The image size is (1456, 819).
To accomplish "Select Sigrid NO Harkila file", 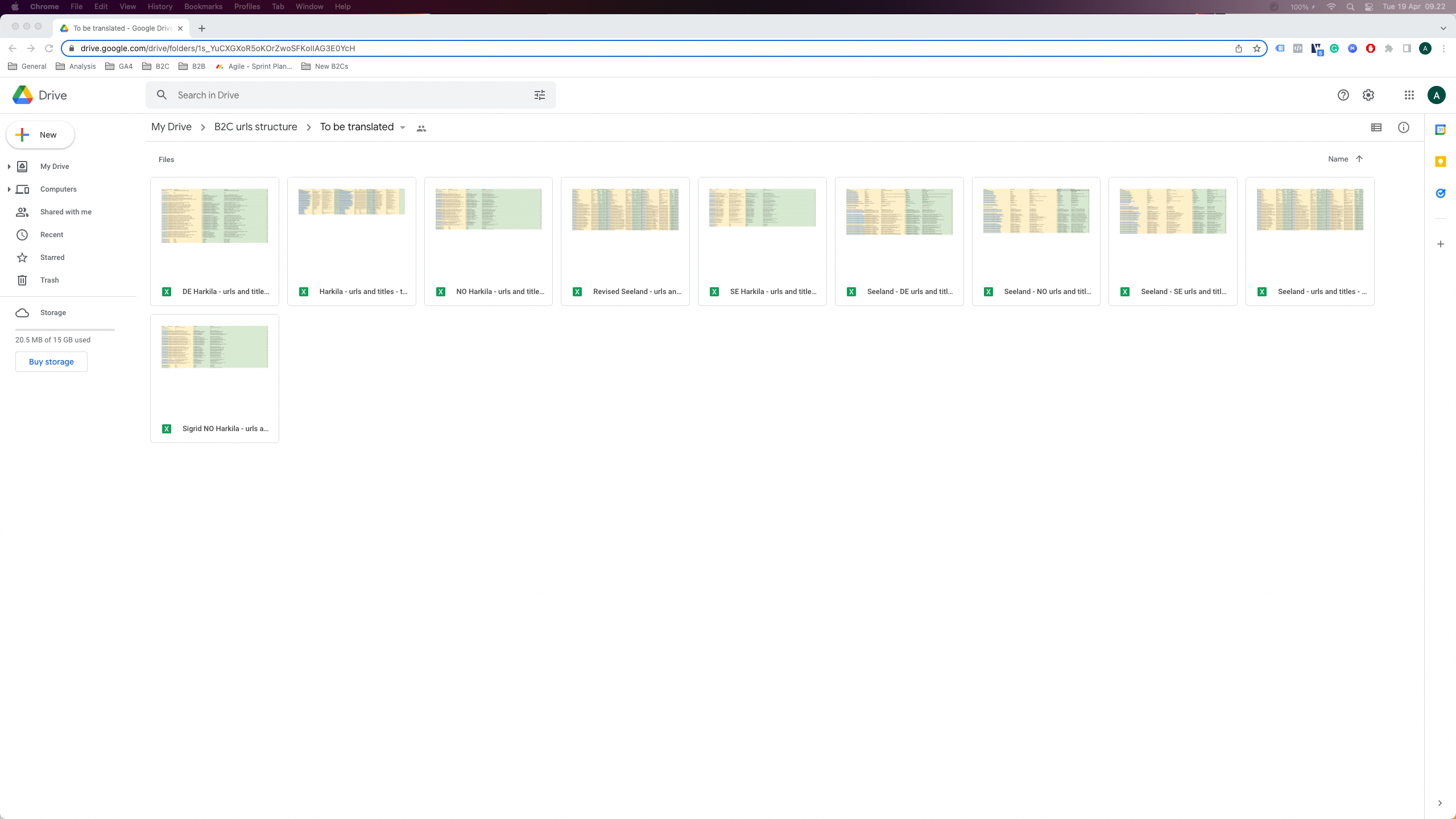I will coord(214,378).
